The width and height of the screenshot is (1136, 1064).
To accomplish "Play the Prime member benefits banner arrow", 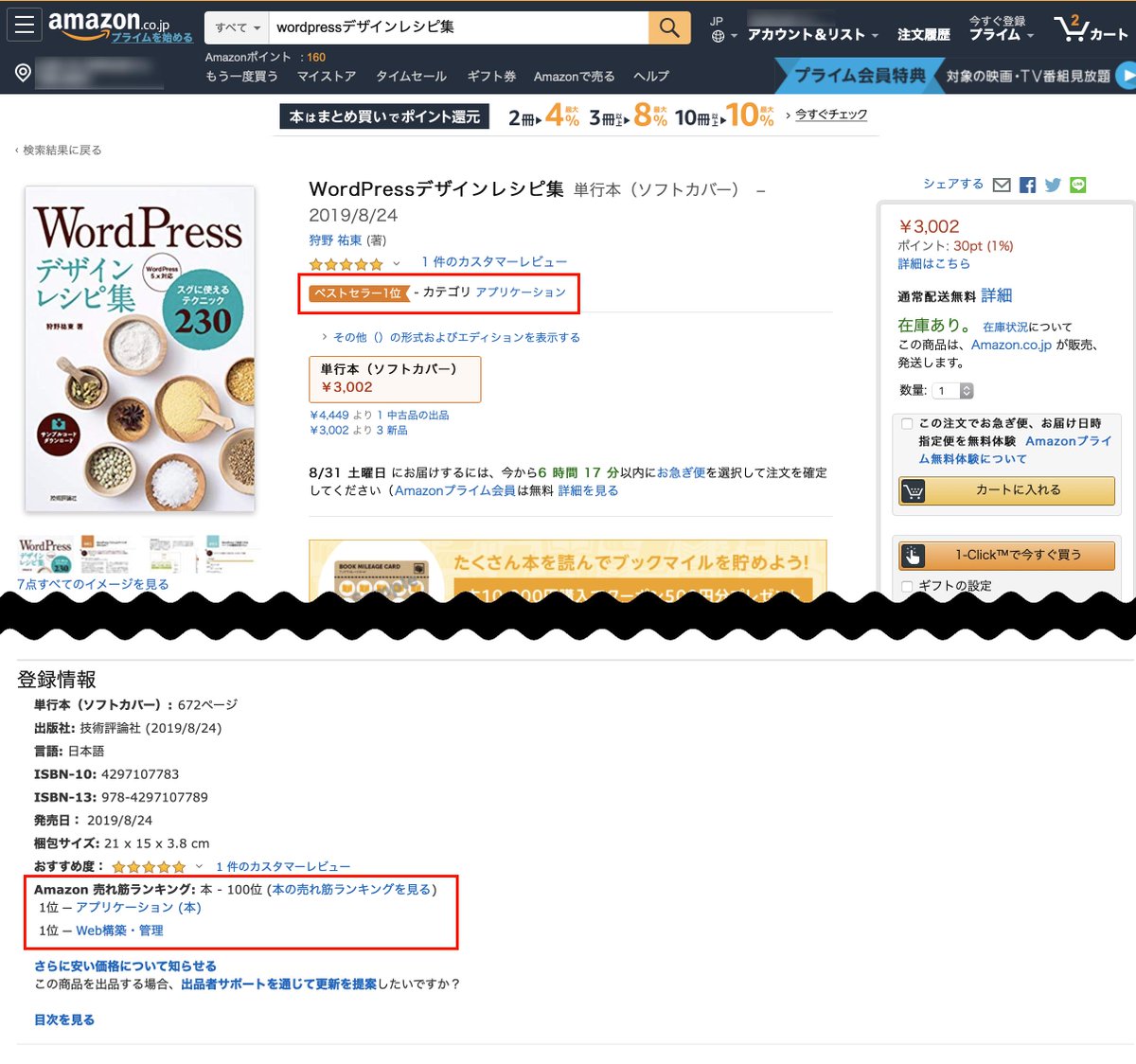I will 1126,76.
